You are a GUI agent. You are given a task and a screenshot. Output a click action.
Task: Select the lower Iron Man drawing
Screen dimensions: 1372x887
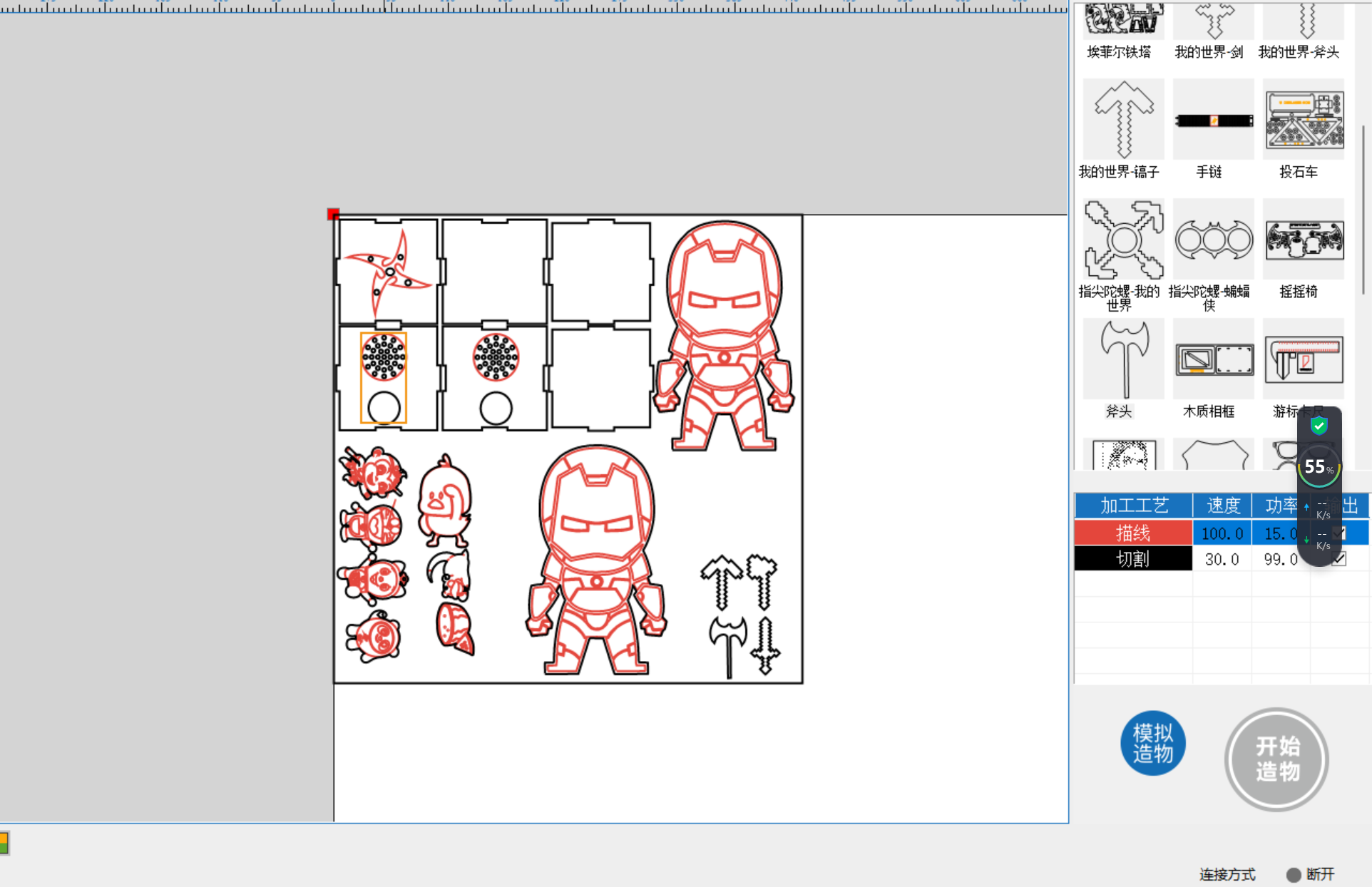coord(597,560)
